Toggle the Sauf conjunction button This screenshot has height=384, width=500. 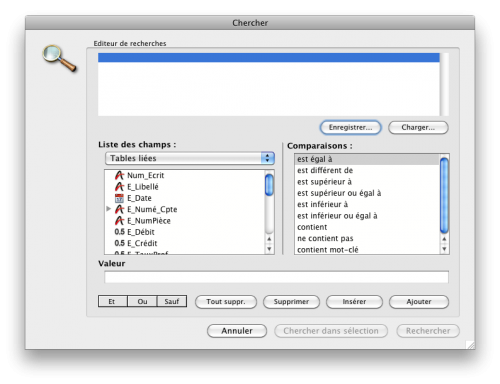172,301
